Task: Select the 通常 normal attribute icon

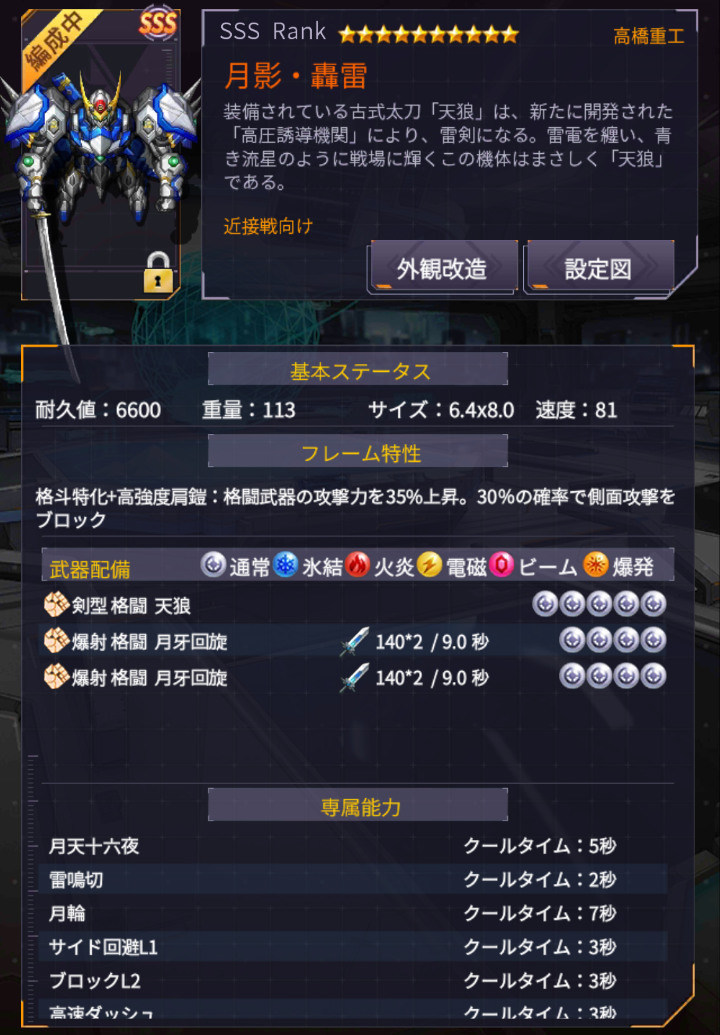Action: pyautogui.click(x=213, y=565)
